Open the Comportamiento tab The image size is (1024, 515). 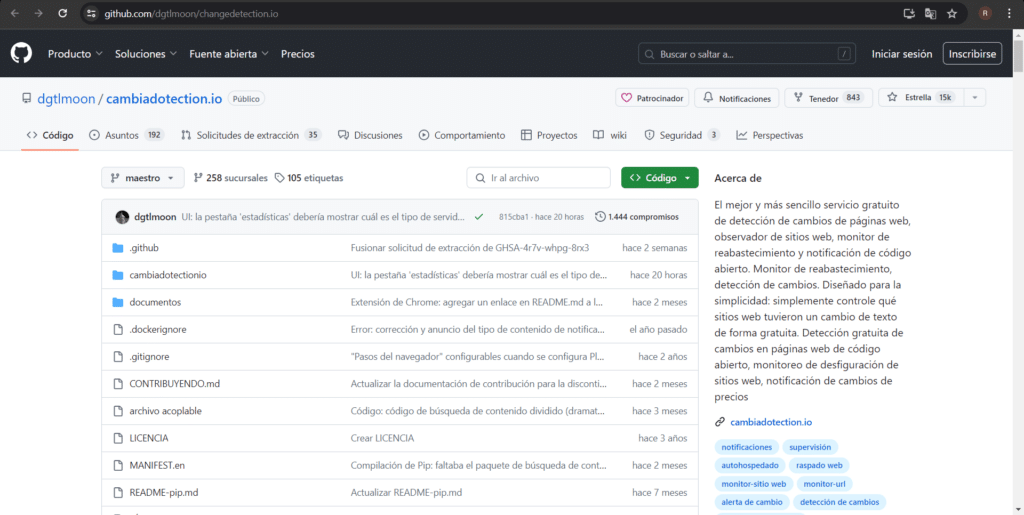(x=462, y=135)
